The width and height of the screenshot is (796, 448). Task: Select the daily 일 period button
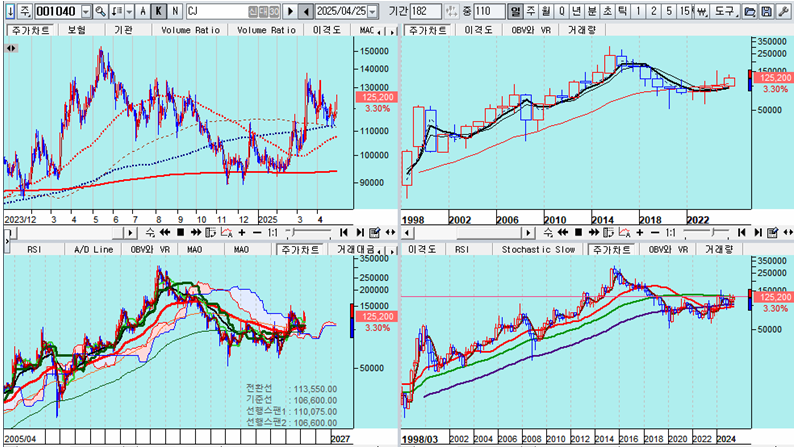click(515, 11)
